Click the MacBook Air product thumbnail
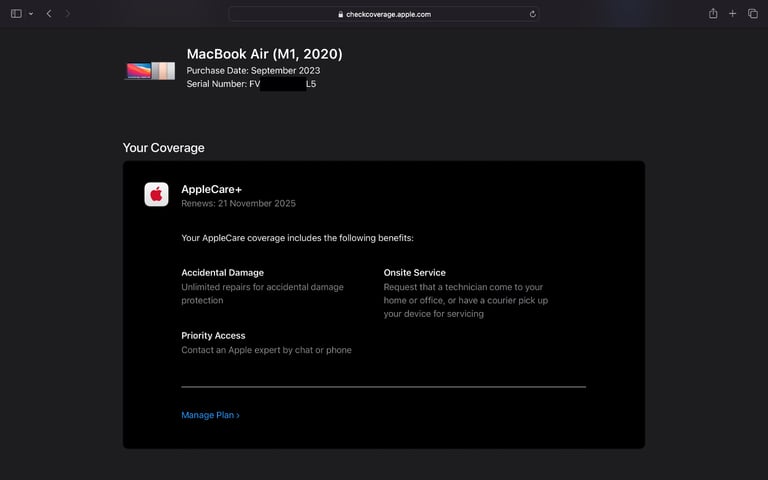Viewport: 768px width, 480px height. click(x=150, y=71)
